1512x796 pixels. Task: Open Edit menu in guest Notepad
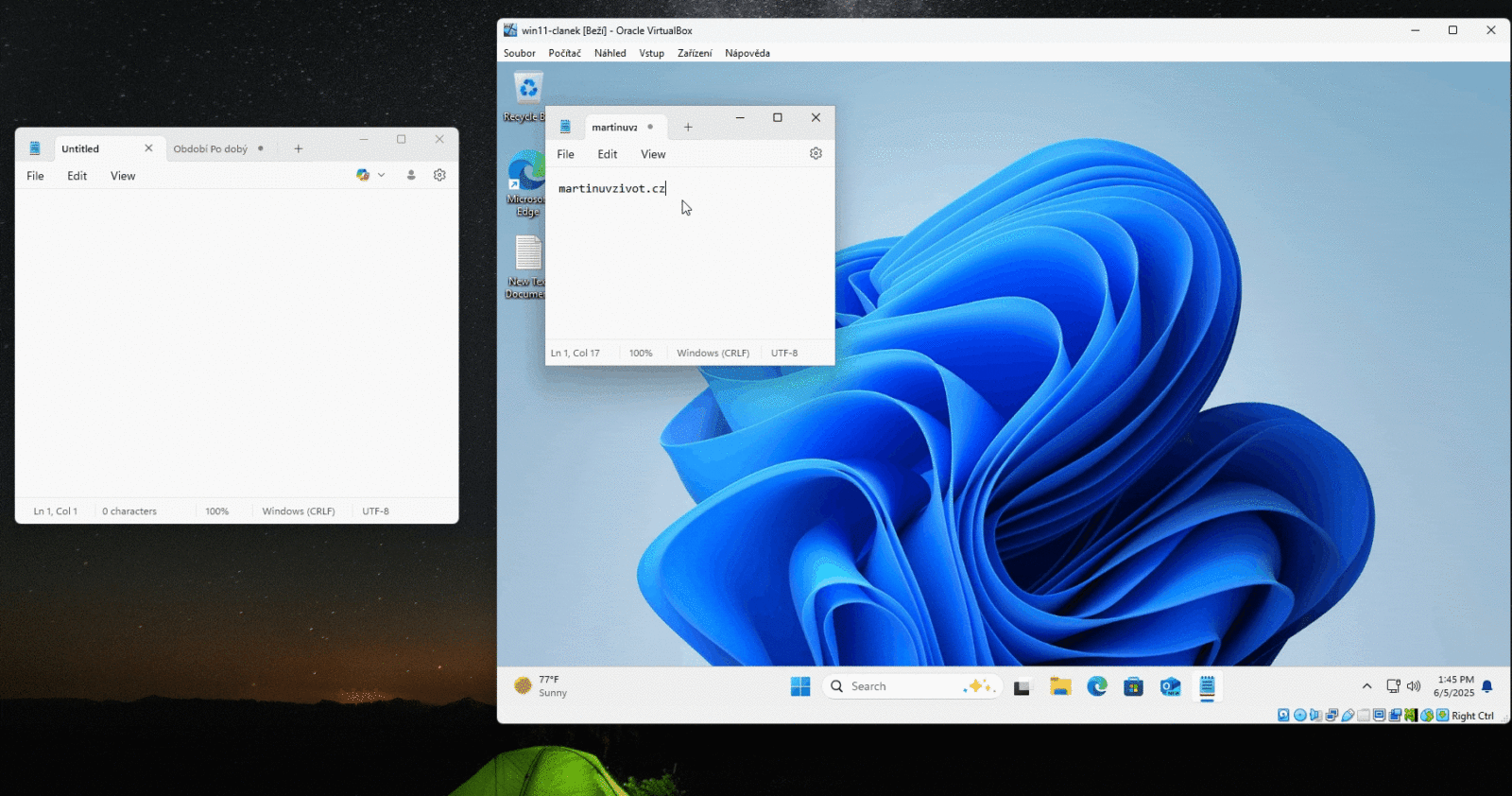608,154
